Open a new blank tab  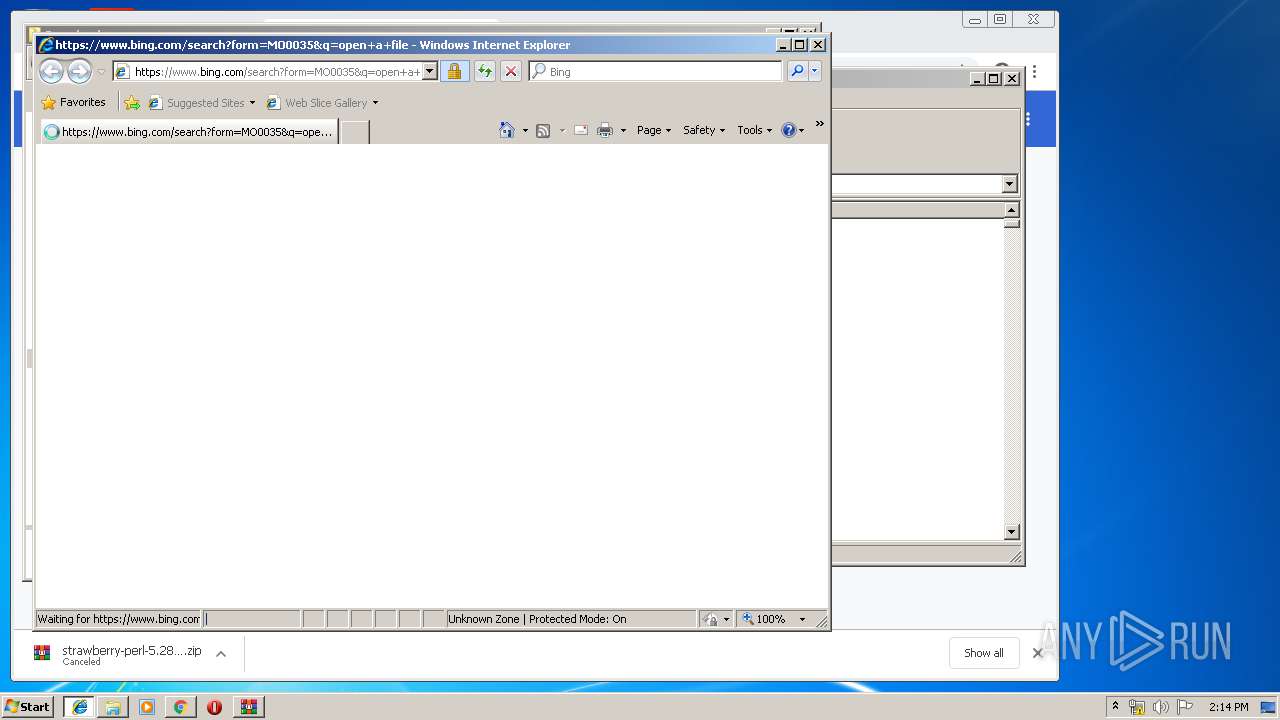[x=355, y=131]
